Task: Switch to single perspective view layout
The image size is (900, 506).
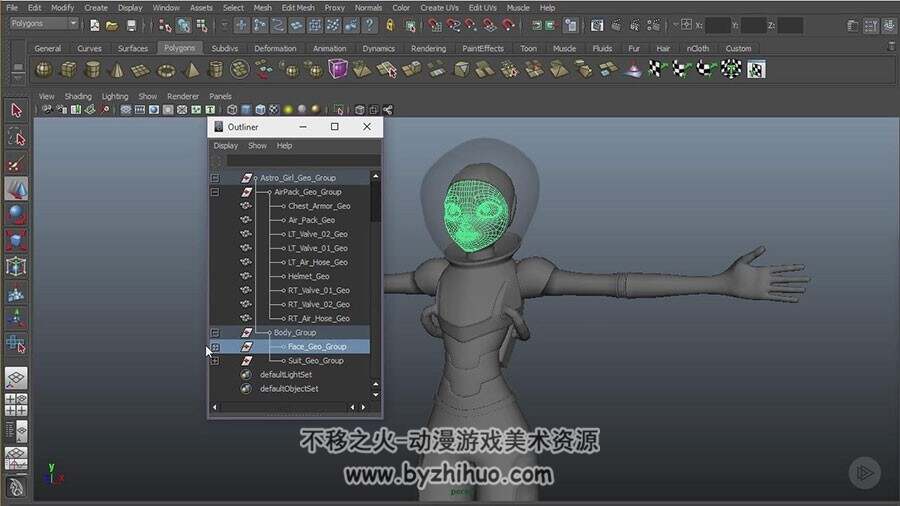Action: 16,379
